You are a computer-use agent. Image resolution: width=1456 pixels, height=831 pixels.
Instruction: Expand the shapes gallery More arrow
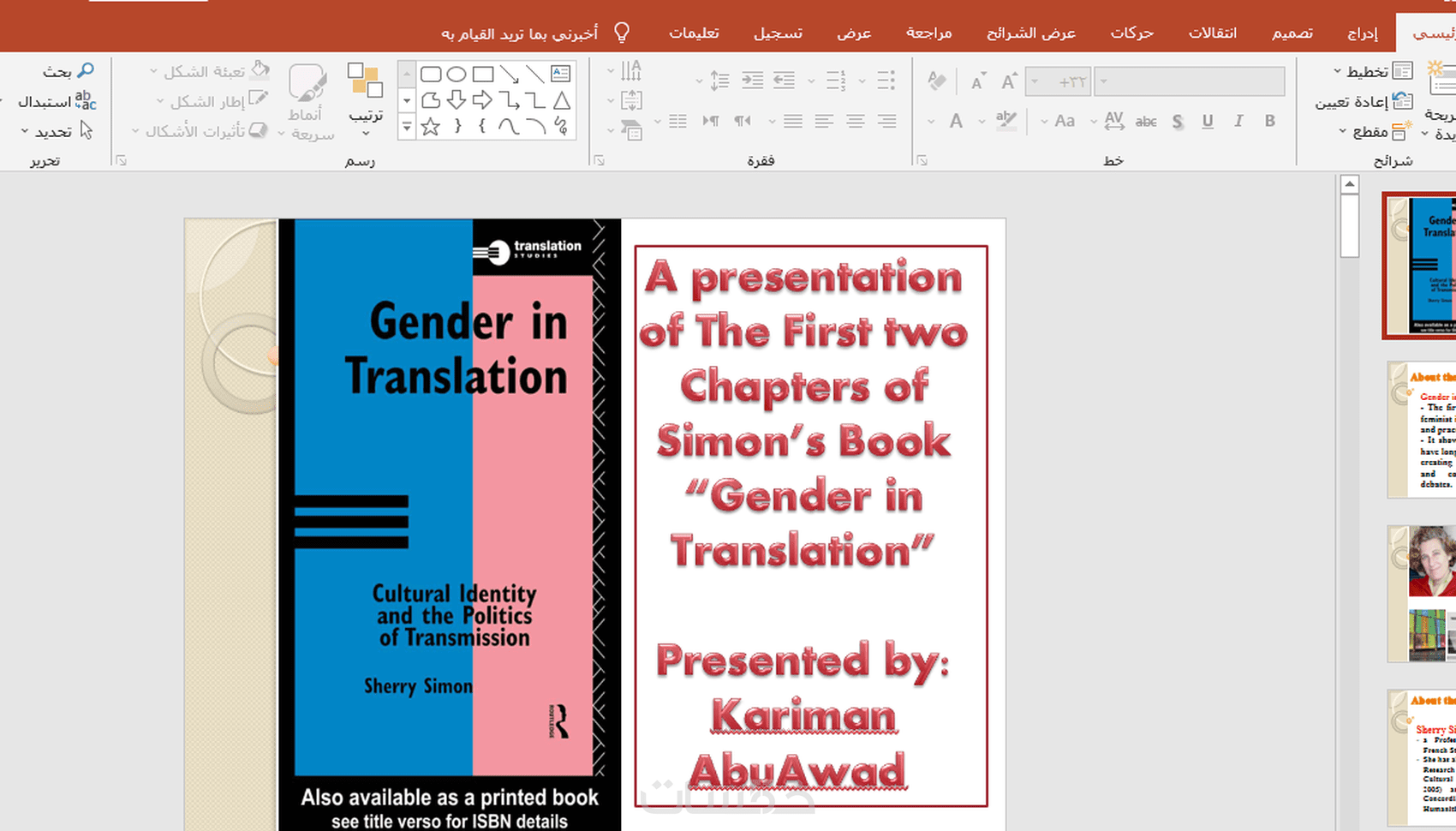click(407, 127)
